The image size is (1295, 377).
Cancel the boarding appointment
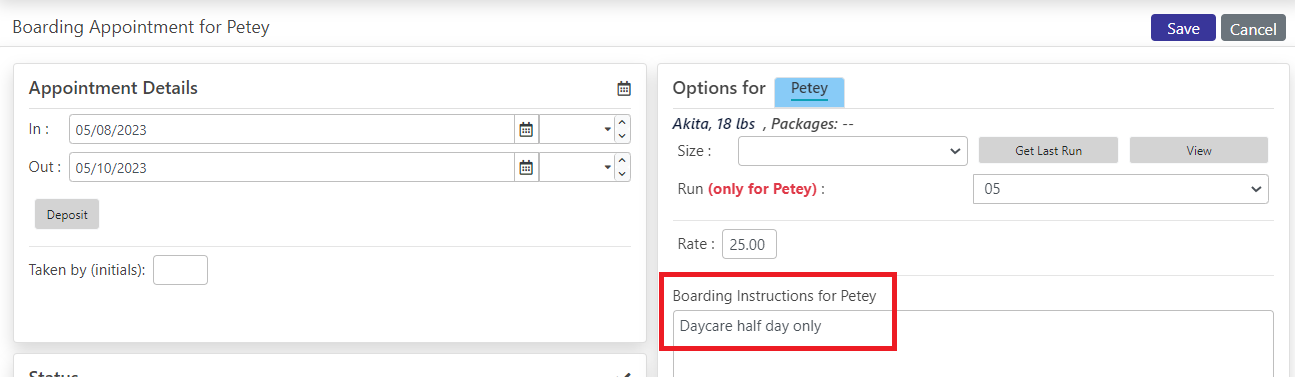pyautogui.click(x=1253, y=28)
